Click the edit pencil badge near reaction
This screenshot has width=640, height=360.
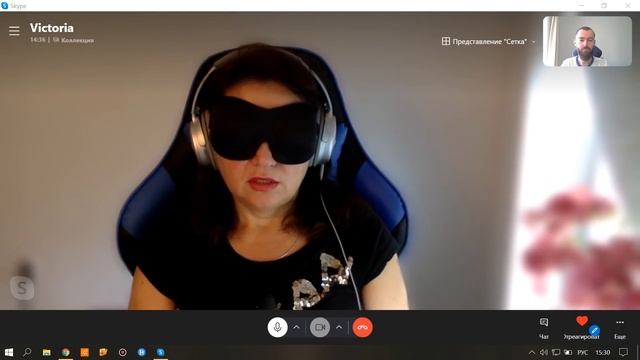pos(594,330)
